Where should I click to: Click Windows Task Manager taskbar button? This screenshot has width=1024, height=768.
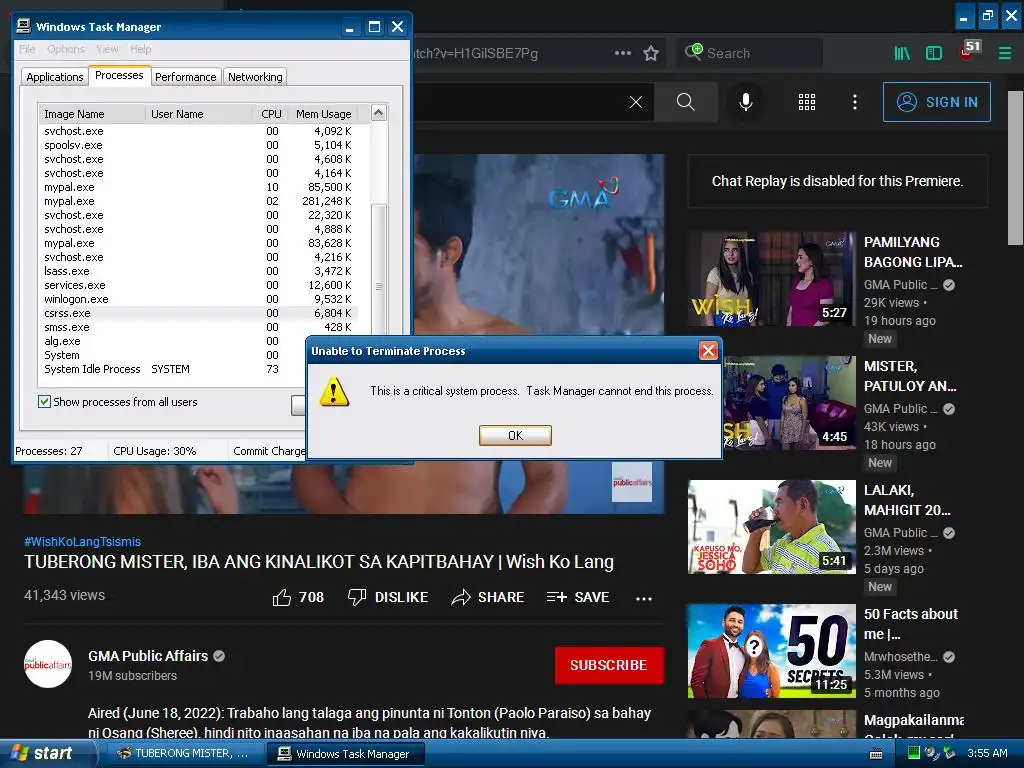point(345,754)
